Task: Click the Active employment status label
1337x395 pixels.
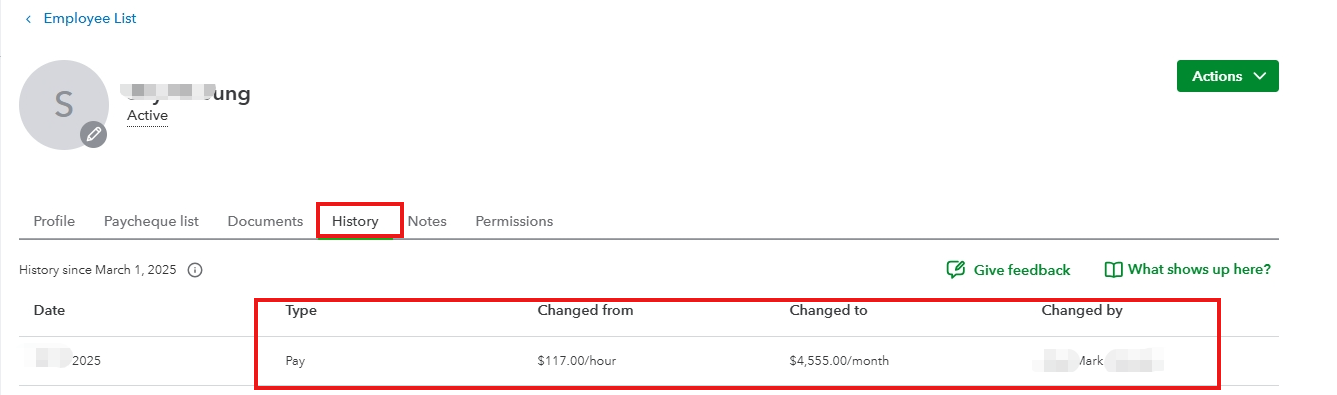Action: tap(147, 116)
